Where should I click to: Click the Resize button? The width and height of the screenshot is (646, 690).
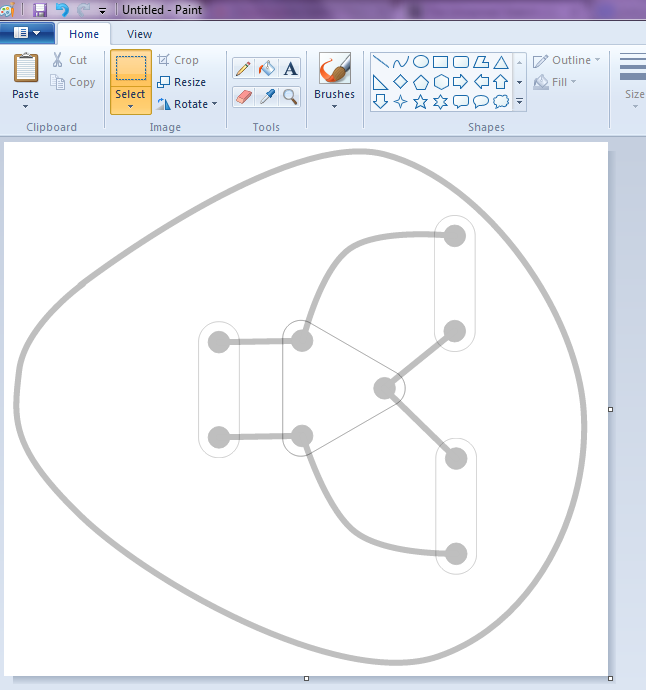pos(181,82)
